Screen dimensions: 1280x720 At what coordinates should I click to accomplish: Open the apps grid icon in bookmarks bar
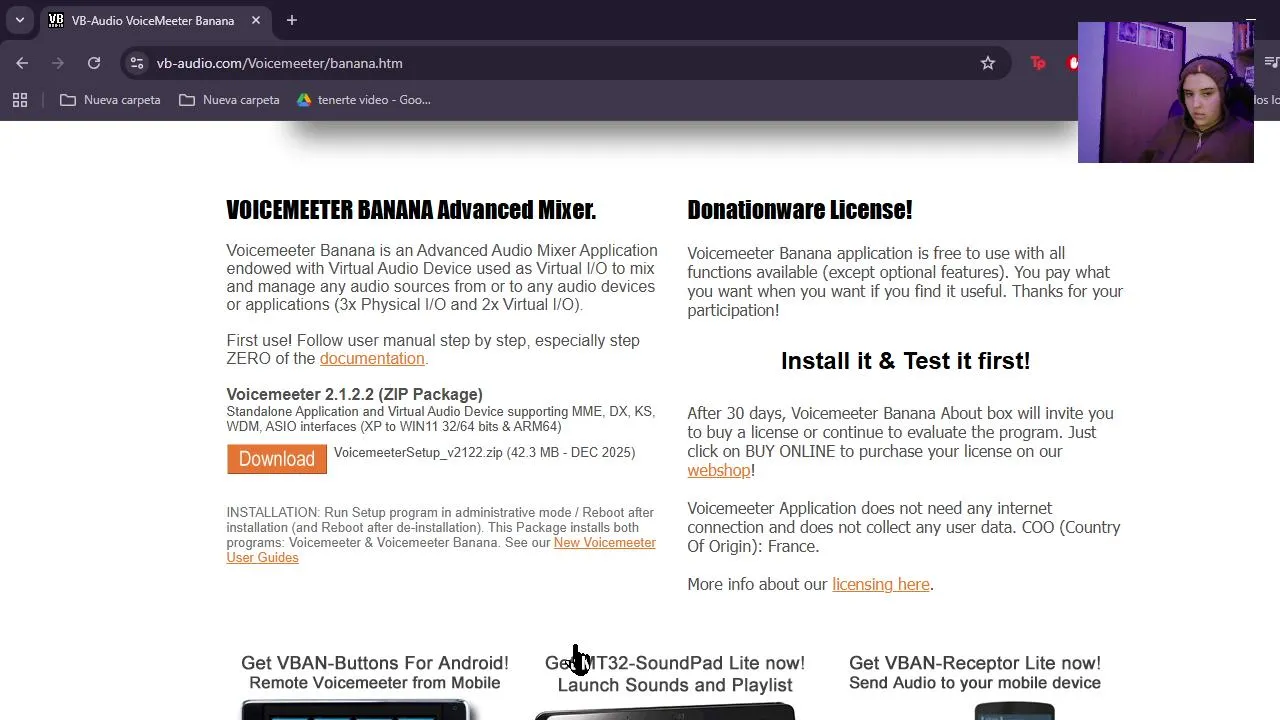20,100
